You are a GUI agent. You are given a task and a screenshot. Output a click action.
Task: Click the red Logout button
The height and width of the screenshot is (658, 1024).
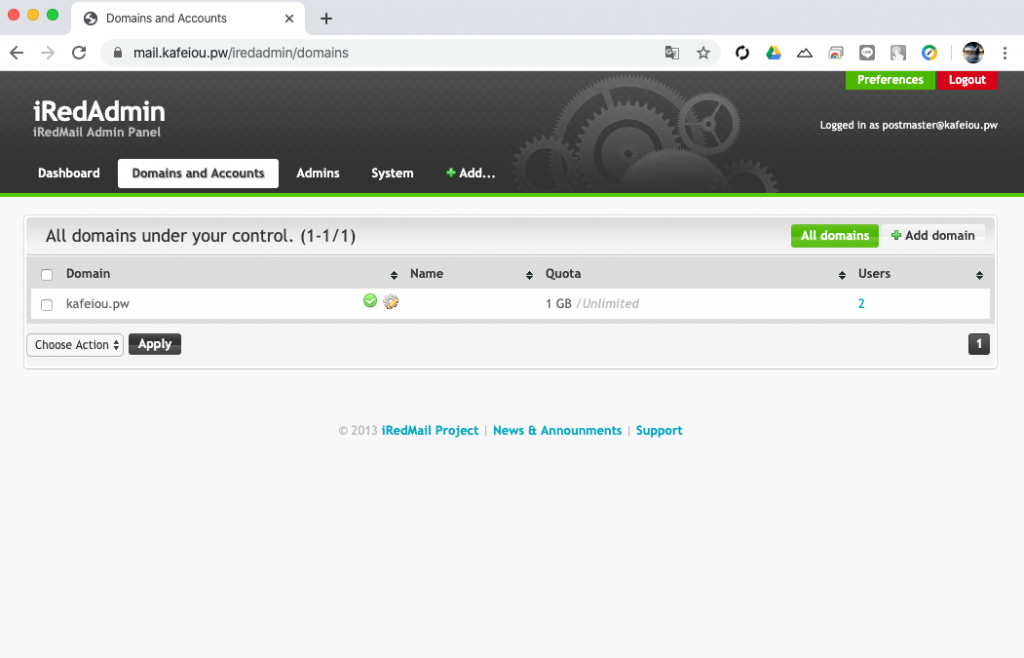[967, 80]
